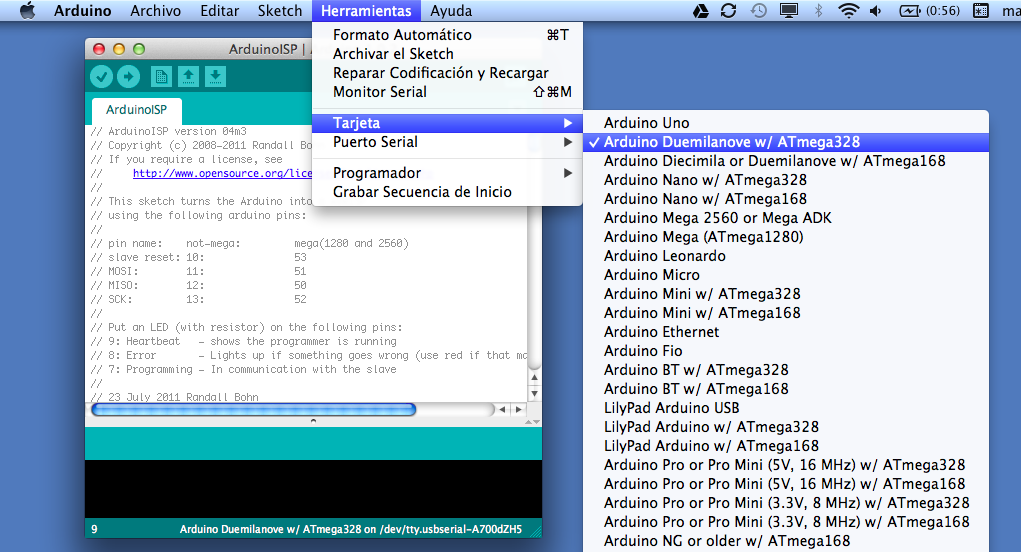Screen dimensions: 1021x552
Task: Click the horizontal scrollbar thumb in editor
Action: pos(254,409)
